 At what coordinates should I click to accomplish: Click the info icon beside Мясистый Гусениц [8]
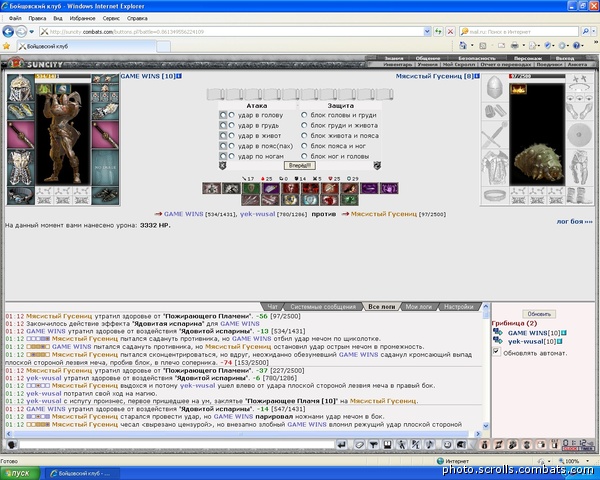(477, 76)
